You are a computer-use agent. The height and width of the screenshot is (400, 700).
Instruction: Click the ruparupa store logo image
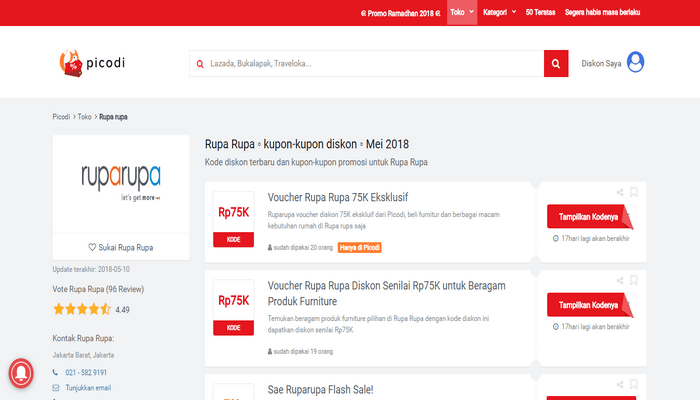121,183
